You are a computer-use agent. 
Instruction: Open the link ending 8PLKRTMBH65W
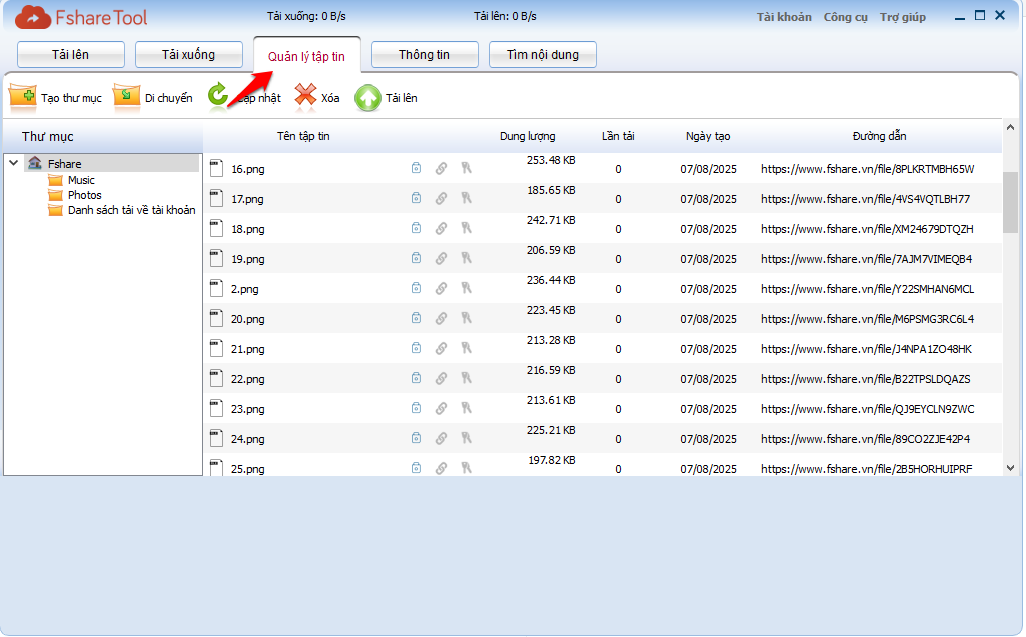pos(867,169)
